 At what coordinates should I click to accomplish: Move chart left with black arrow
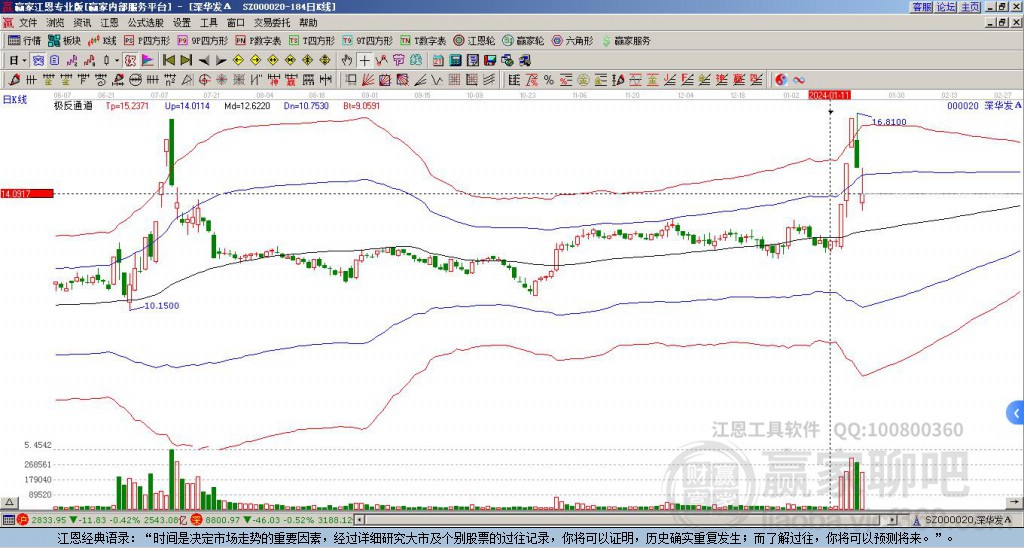[203, 60]
